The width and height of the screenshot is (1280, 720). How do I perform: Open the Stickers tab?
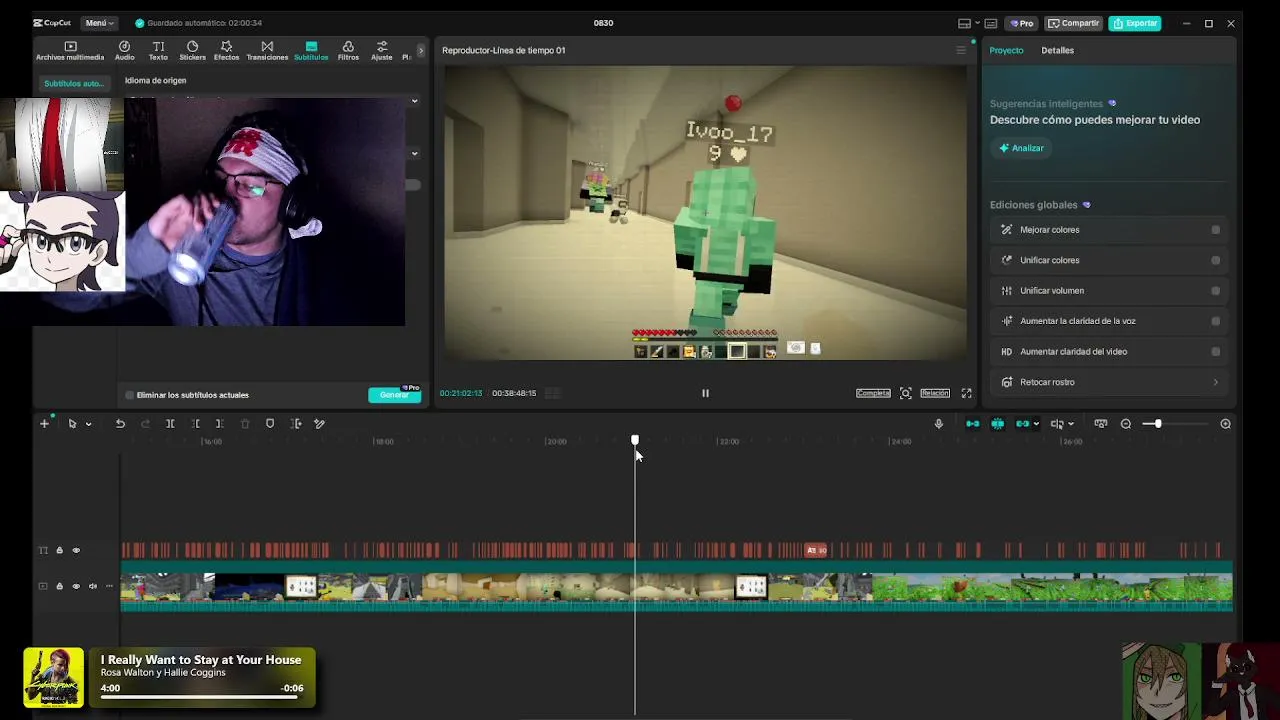pos(192,51)
